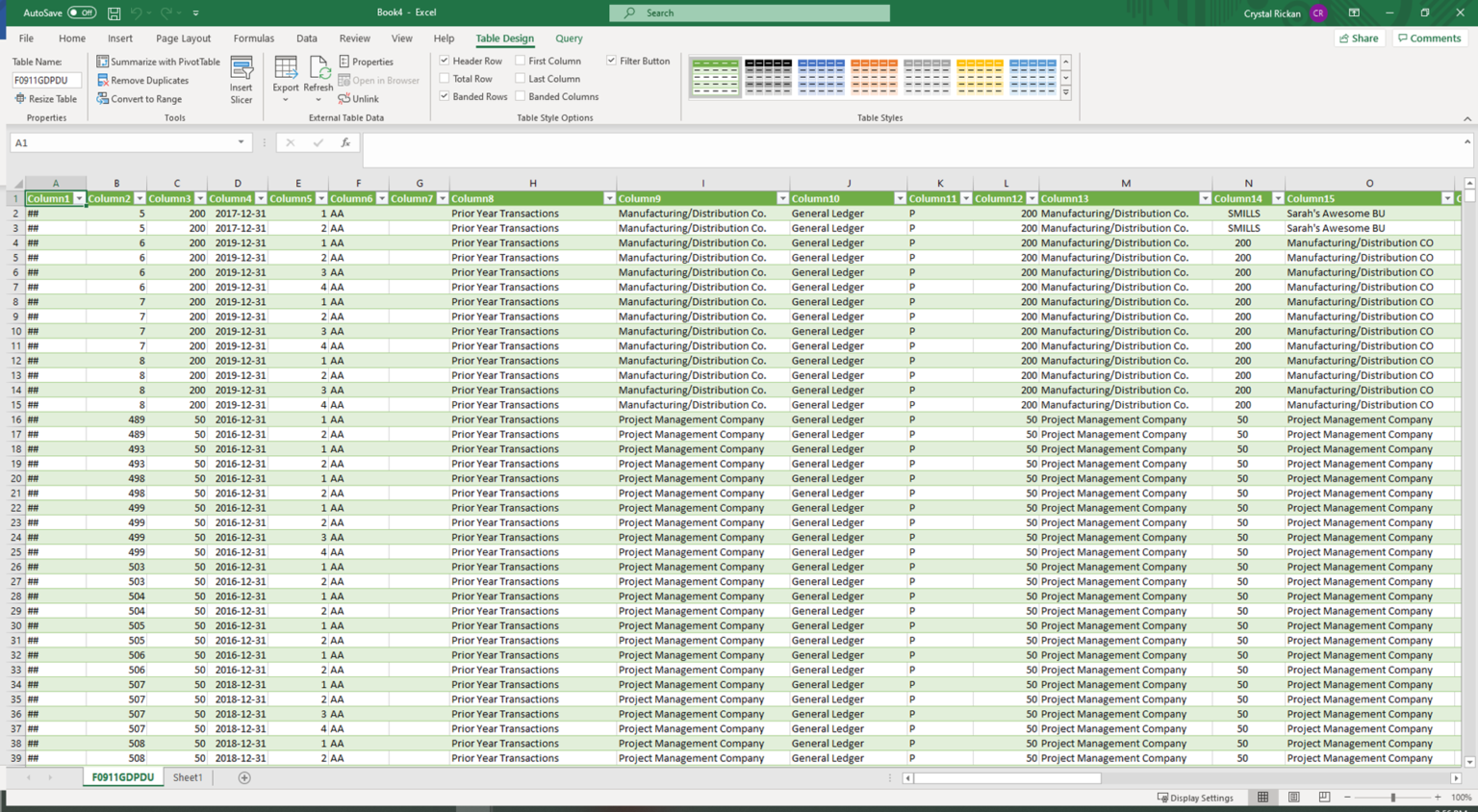The image size is (1478, 812).
Task: Click Export in External Table Data group
Action: coord(285,73)
